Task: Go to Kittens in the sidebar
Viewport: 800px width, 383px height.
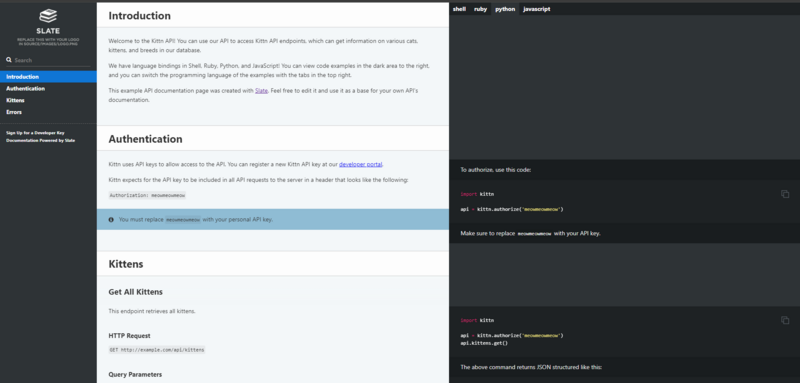Action: tap(48, 100)
